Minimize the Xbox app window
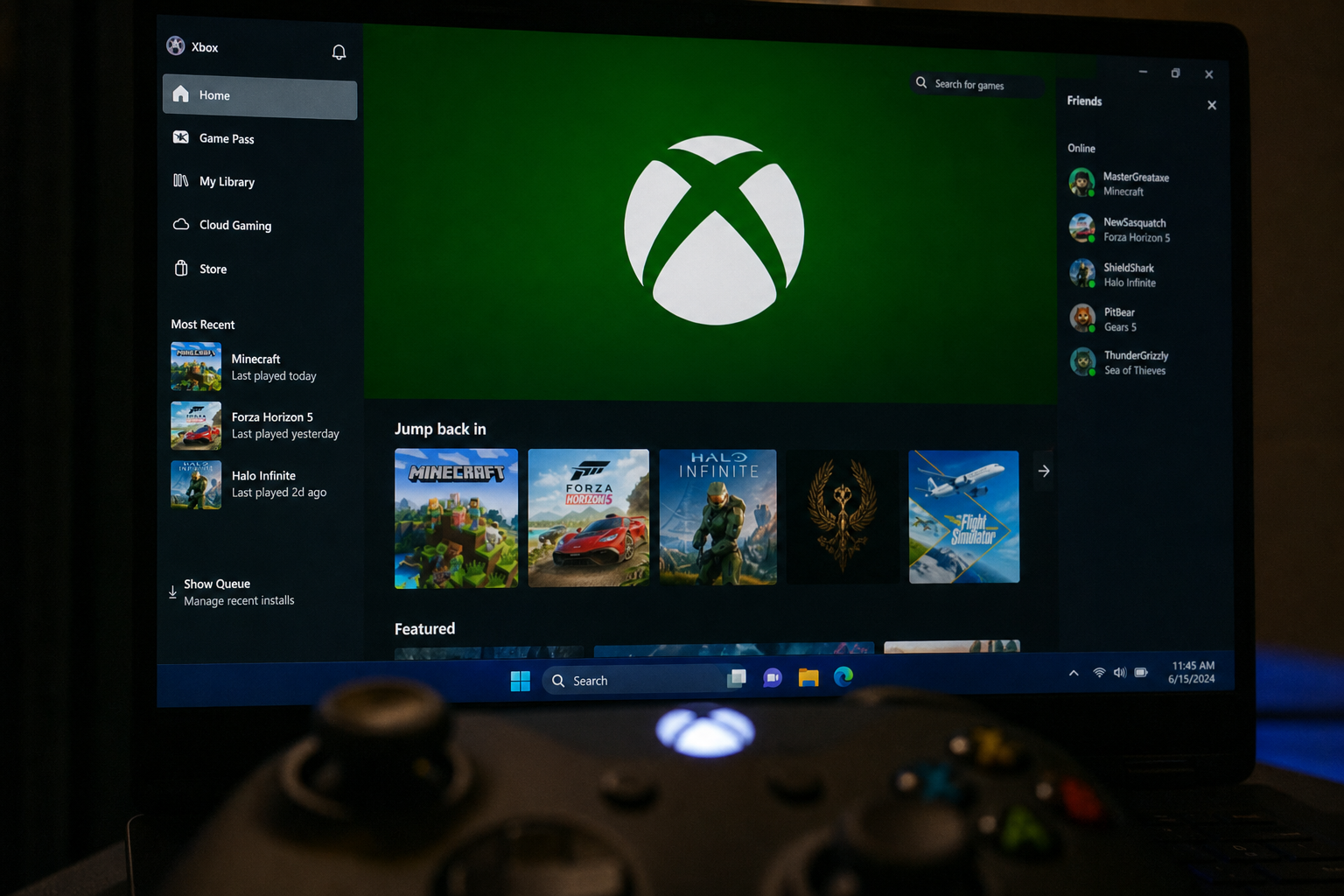This screenshot has height=896, width=1344. pyautogui.click(x=1143, y=72)
